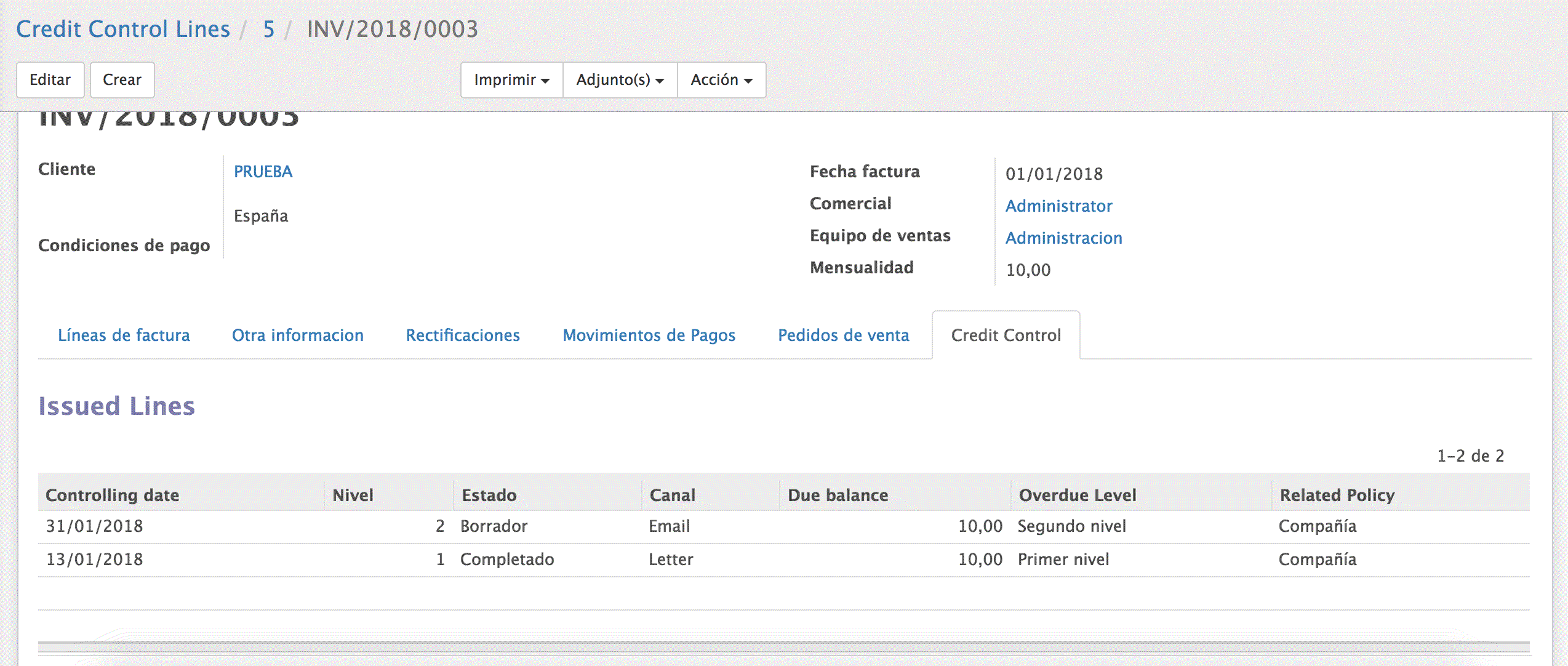
Task: Open the Imprimir dropdown menu
Action: (511, 80)
